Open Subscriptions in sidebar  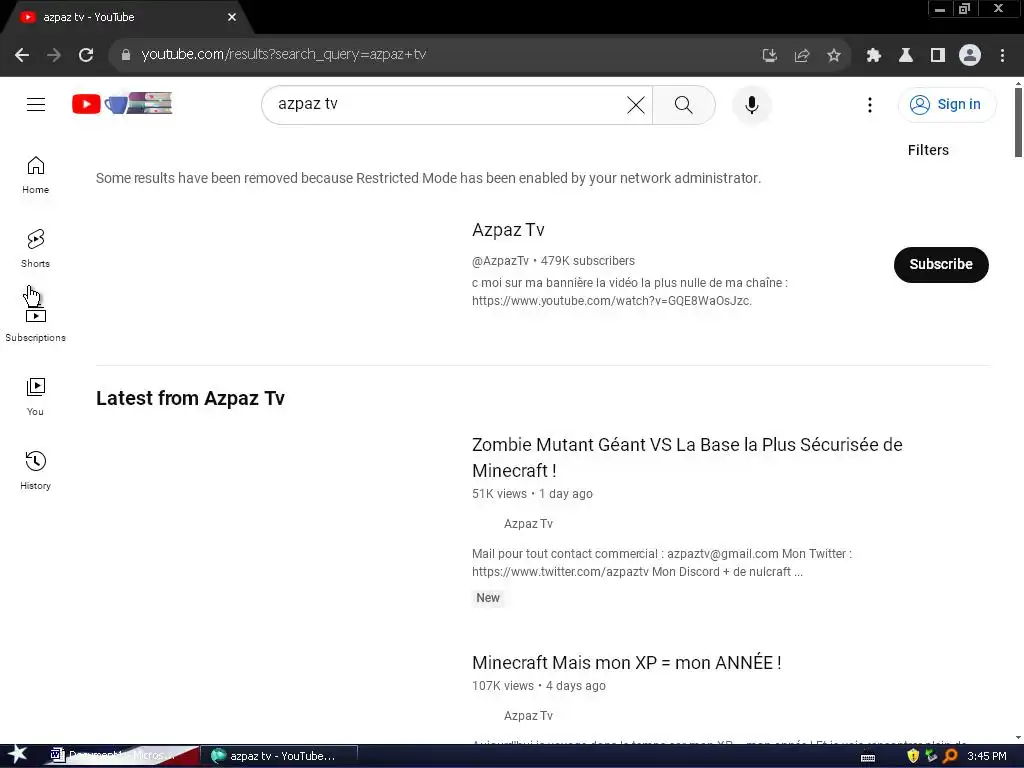pos(35,323)
